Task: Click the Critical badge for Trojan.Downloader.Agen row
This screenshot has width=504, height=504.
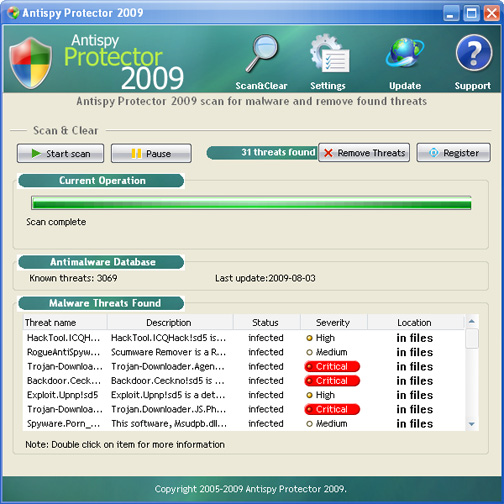Action: pyautogui.click(x=332, y=366)
